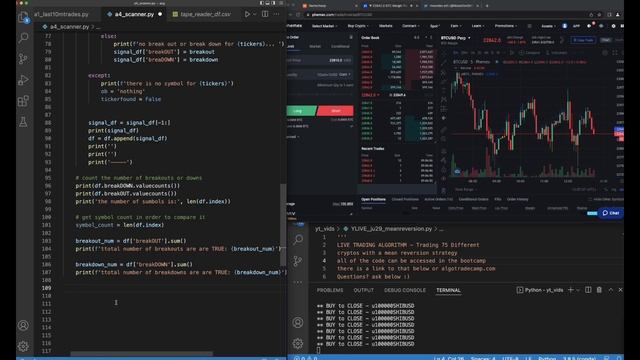Open Search in lower-right VS Code window

[298, 239]
